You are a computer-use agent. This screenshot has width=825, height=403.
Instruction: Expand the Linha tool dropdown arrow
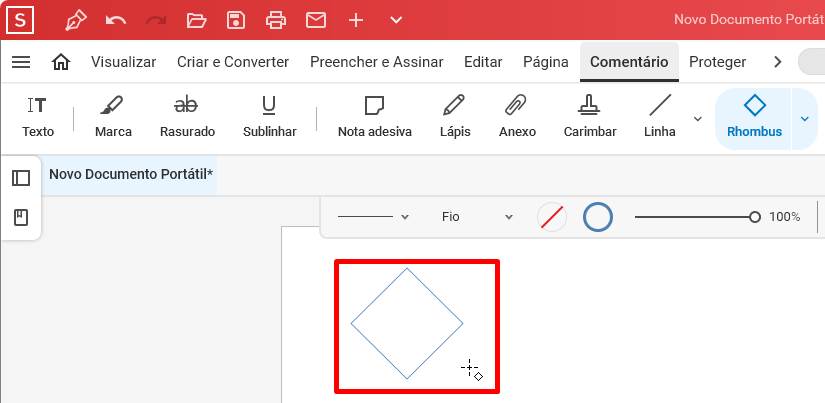pyautogui.click(x=698, y=118)
